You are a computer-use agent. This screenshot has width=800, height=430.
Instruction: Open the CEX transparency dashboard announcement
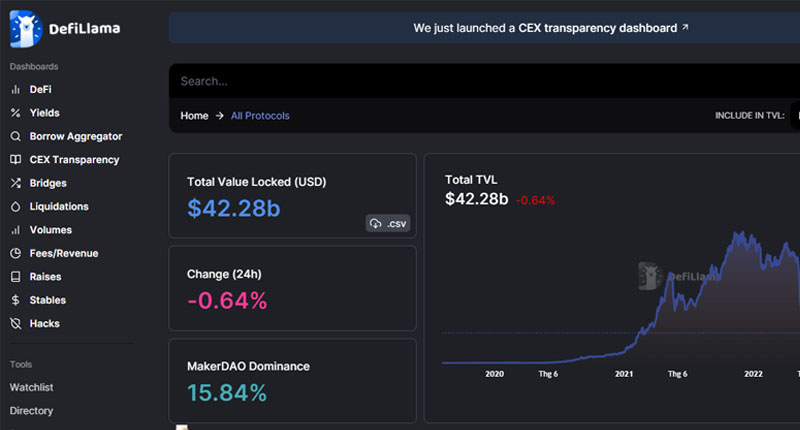click(x=551, y=28)
